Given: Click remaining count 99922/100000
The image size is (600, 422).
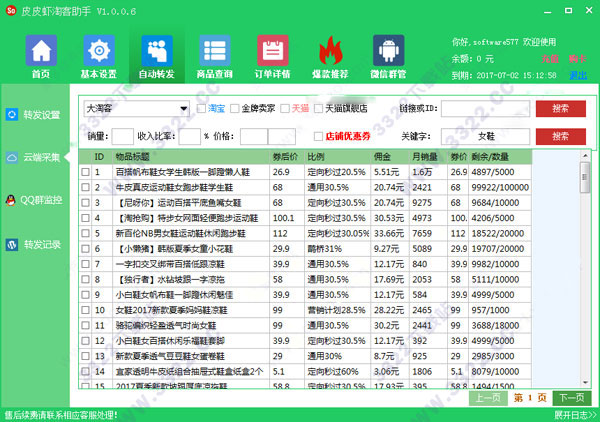Looking at the screenshot, I should 500,187.
